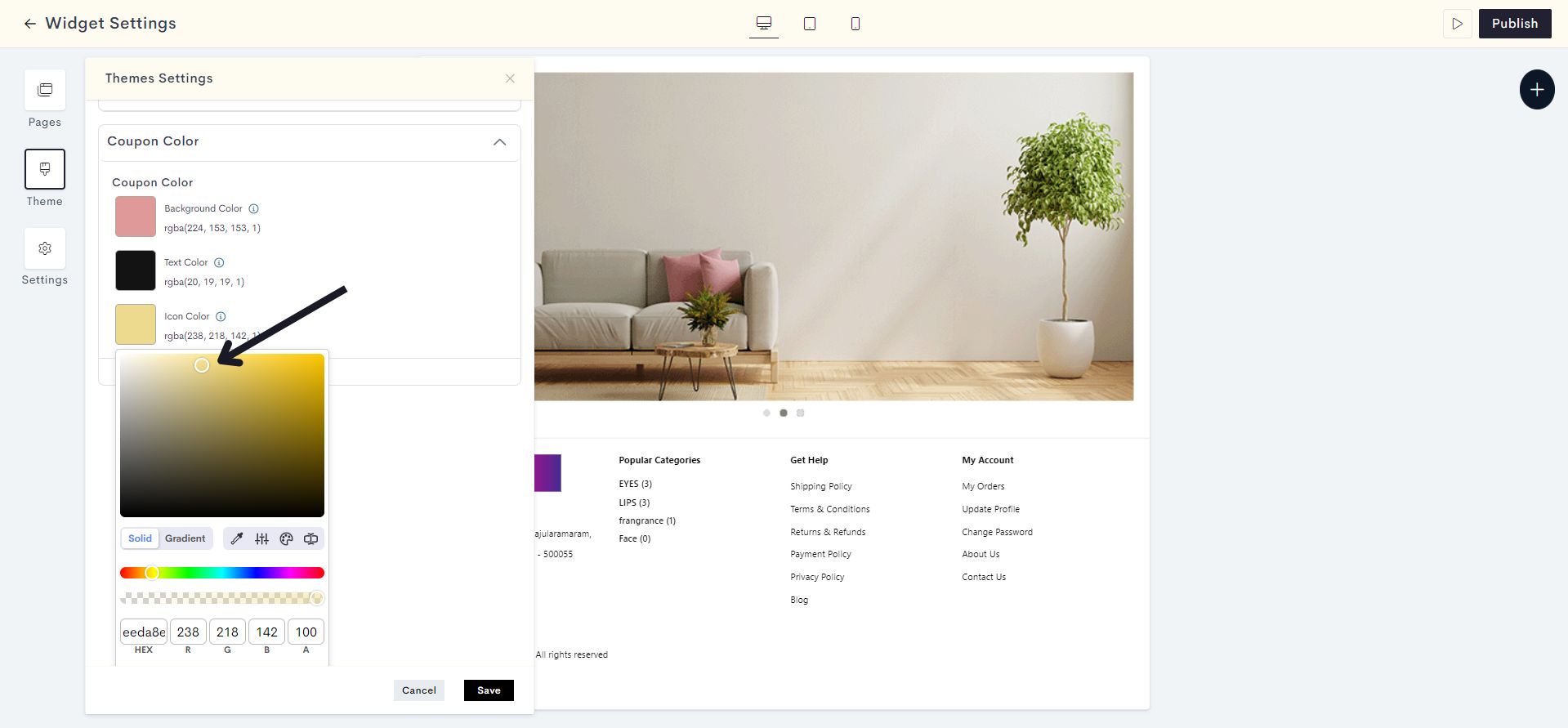Open the color palette icon
The image size is (1568, 728).
click(286, 538)
